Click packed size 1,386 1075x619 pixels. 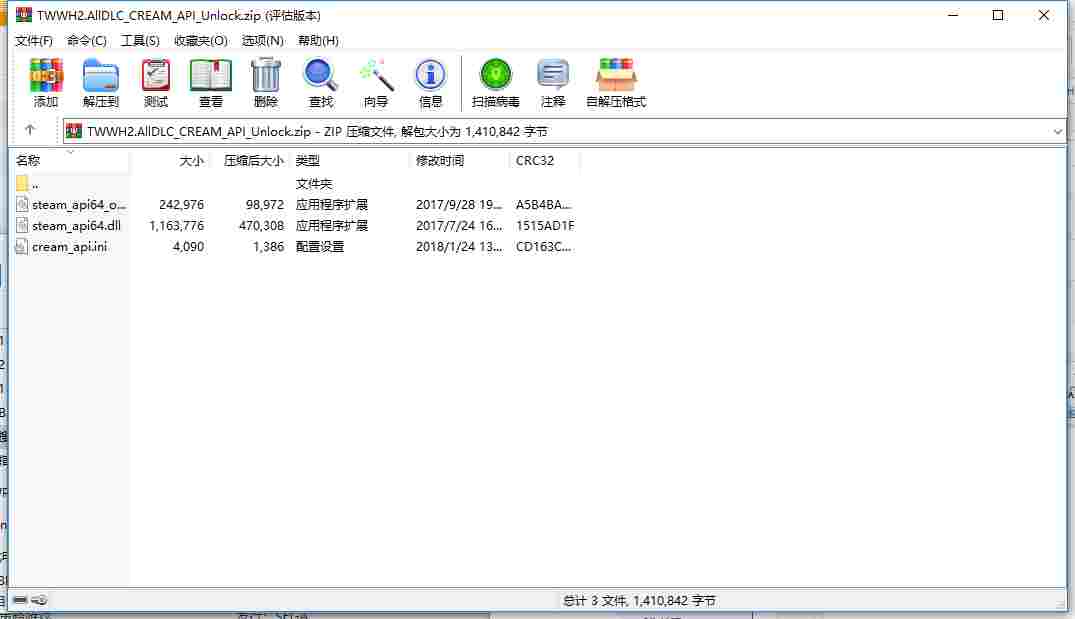point(268,247)
